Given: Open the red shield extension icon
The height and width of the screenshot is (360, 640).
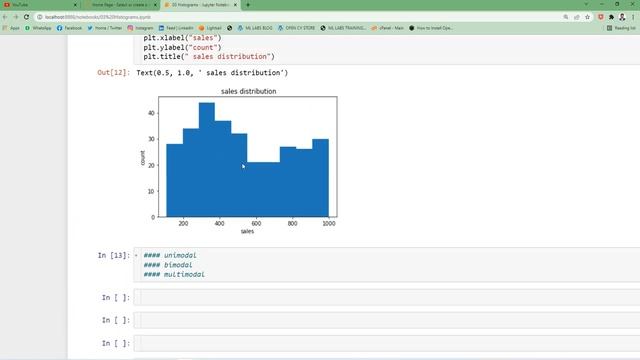Looking at the screenshot, I should coord(601,17).
